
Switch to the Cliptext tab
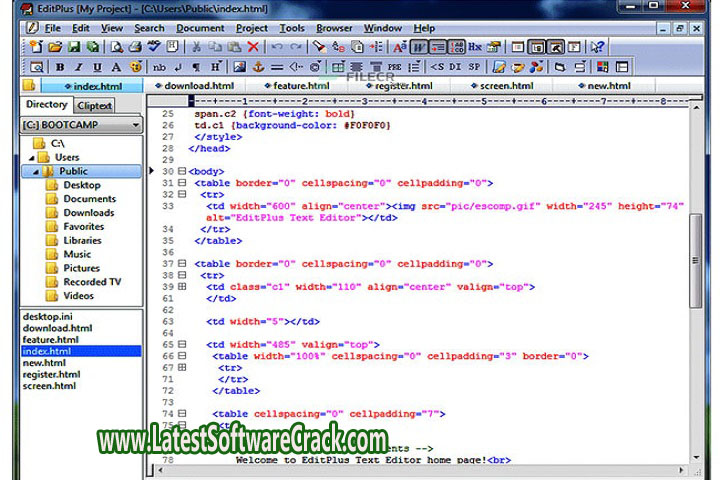[x=94, y=105]
